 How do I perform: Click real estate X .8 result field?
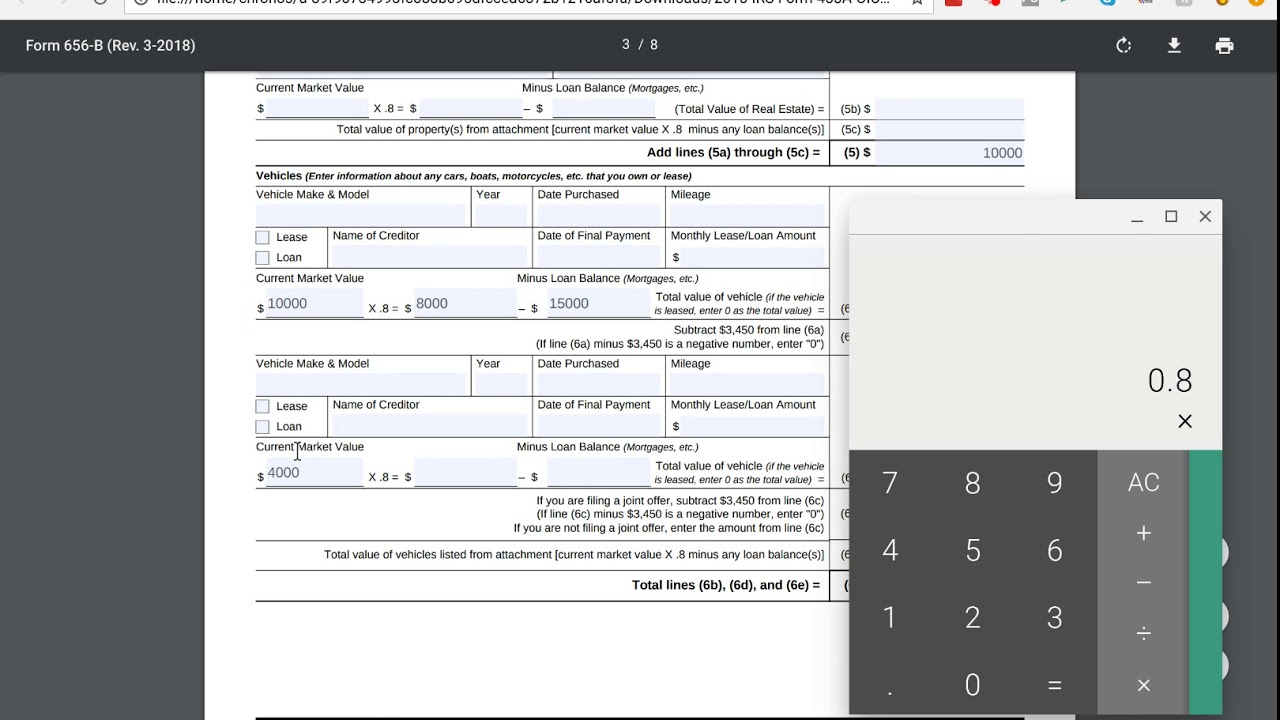pyautogui.click(x=470, y=108)
